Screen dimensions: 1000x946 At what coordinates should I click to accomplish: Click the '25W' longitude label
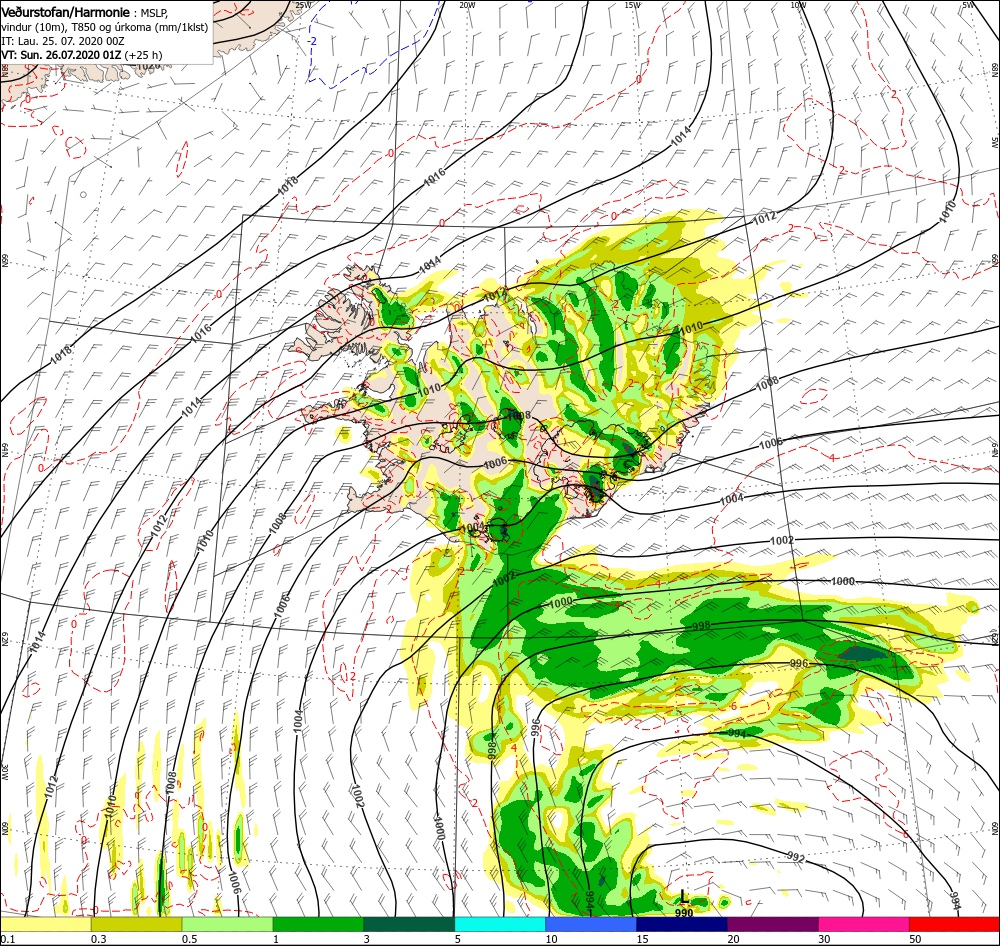(x=303, y=4)
